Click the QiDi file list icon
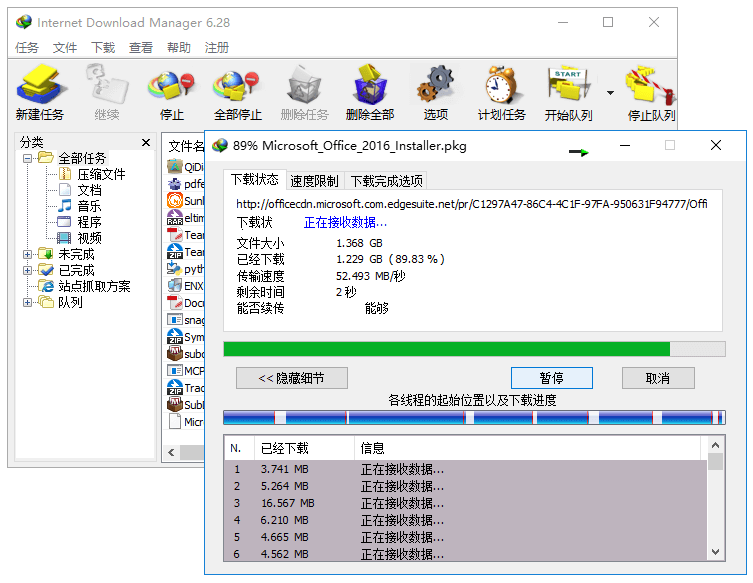 [x=174, y=167]
